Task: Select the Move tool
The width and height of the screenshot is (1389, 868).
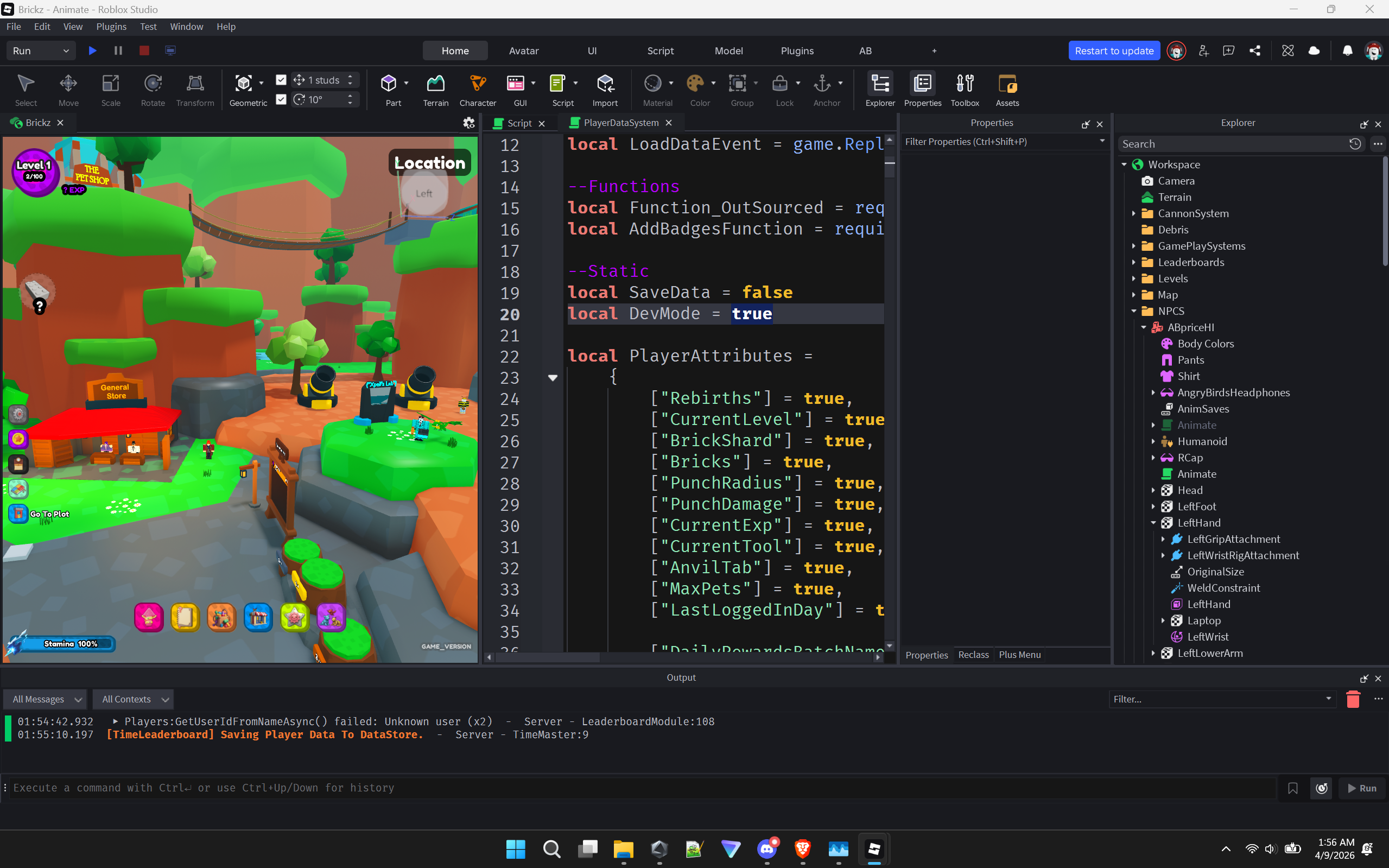Action: (x=68, y=90)
